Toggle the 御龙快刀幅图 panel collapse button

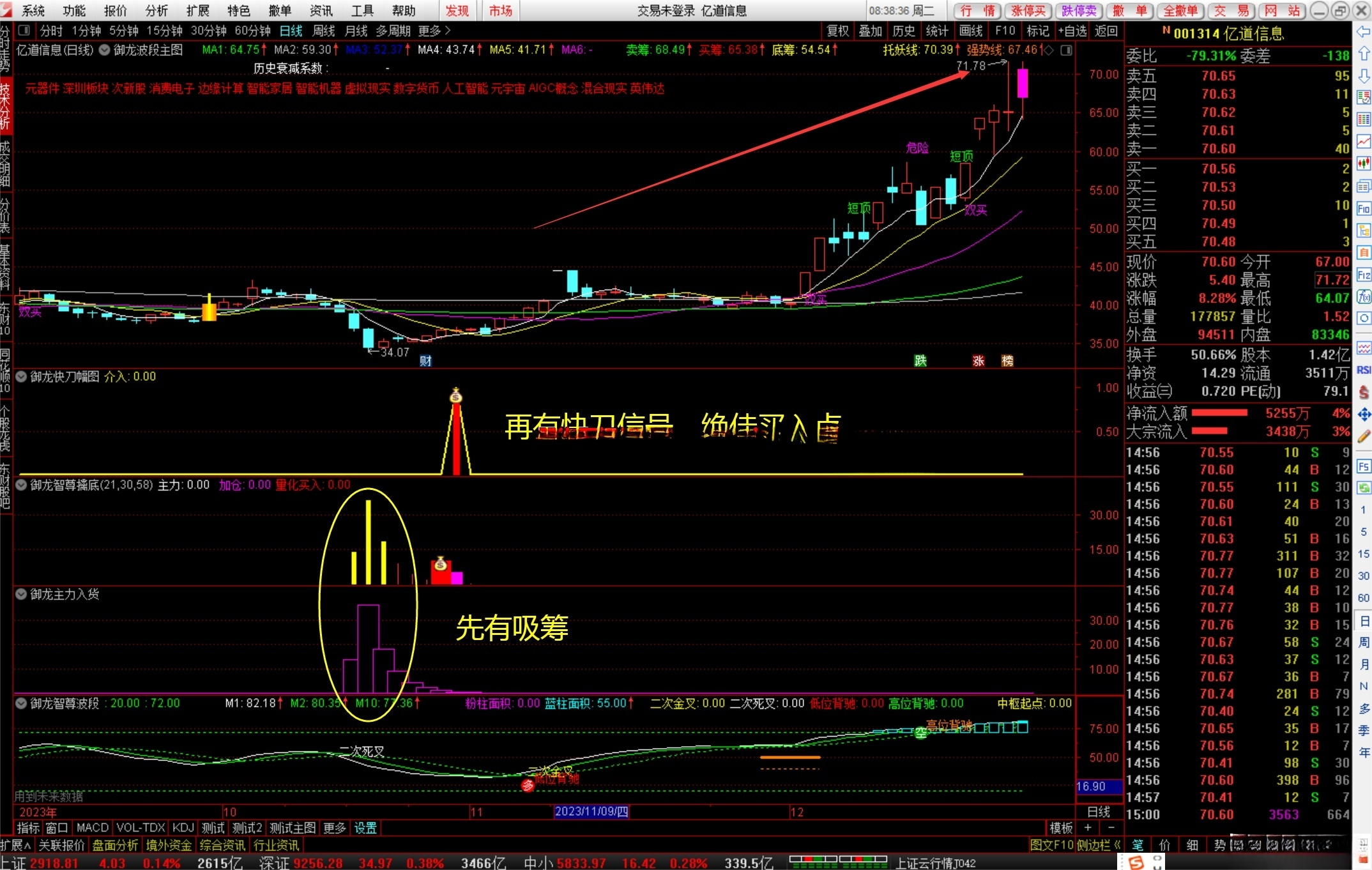click(x=21, y=376)
